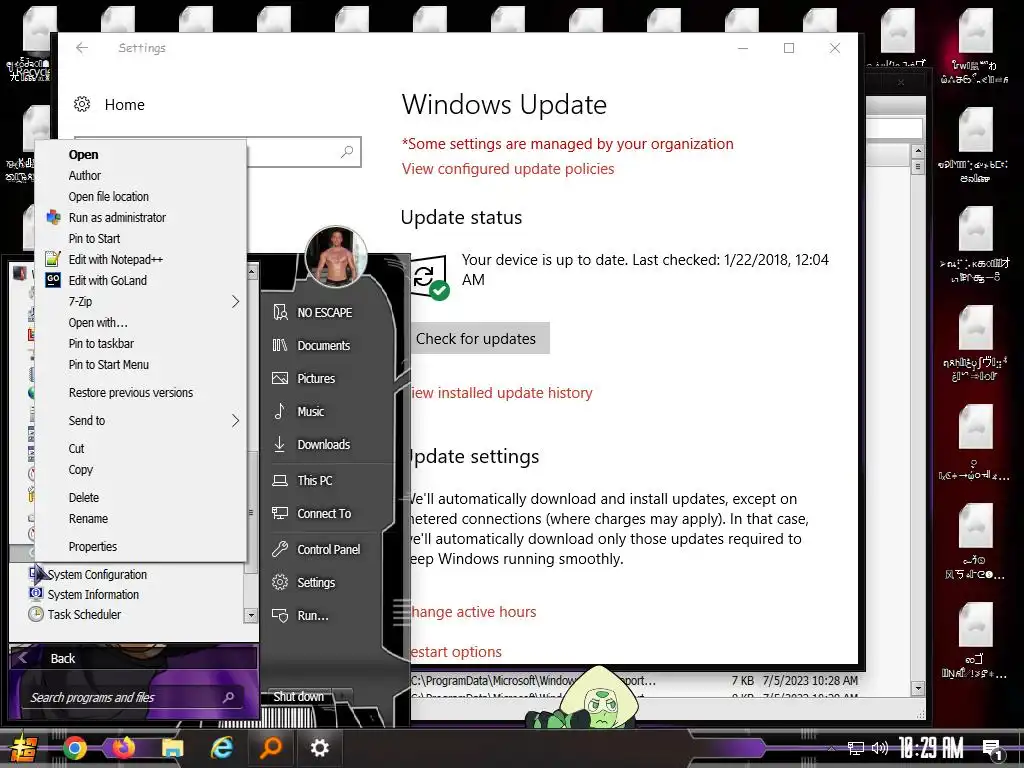Click the magnifier in Search programs and files
Screen dimensions: 1024x768
pyautogui.click(x=228, y=697)
